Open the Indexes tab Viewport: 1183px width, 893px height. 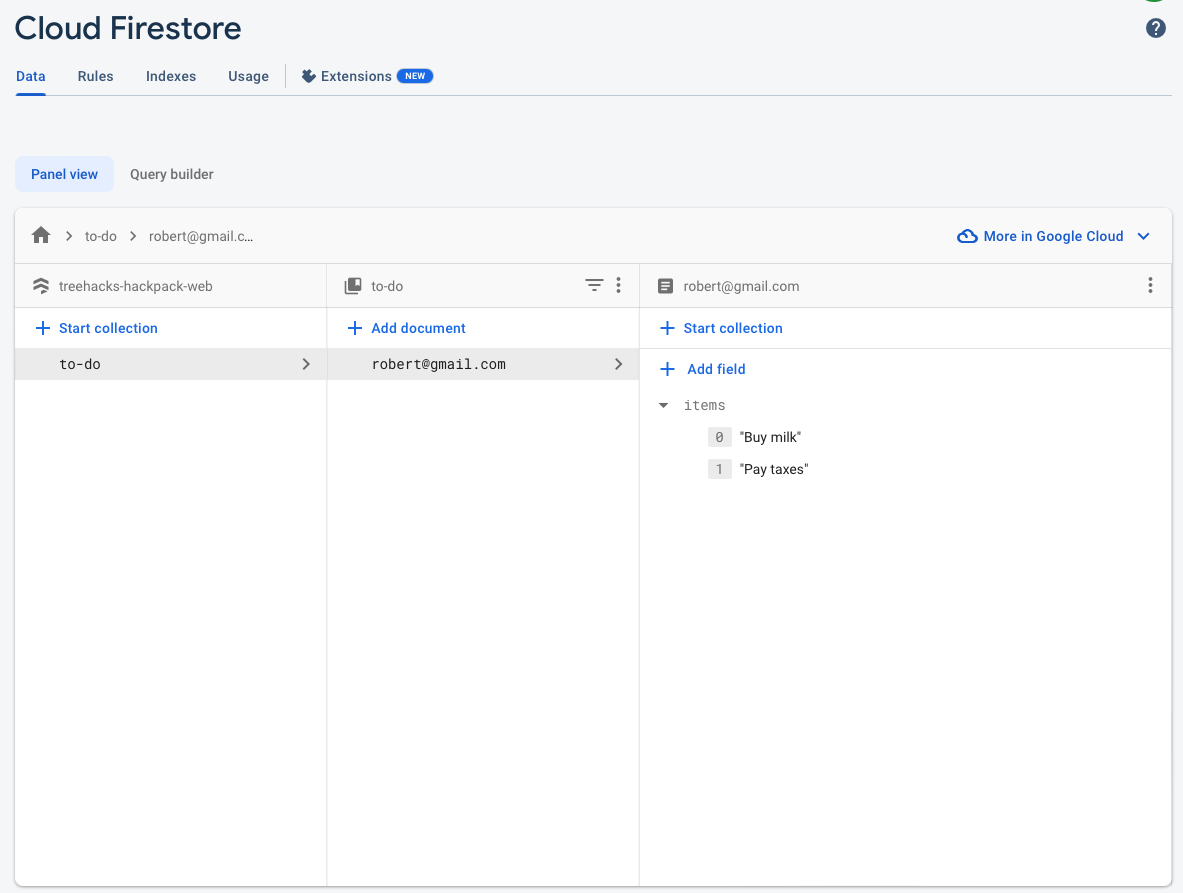(171, 76)
